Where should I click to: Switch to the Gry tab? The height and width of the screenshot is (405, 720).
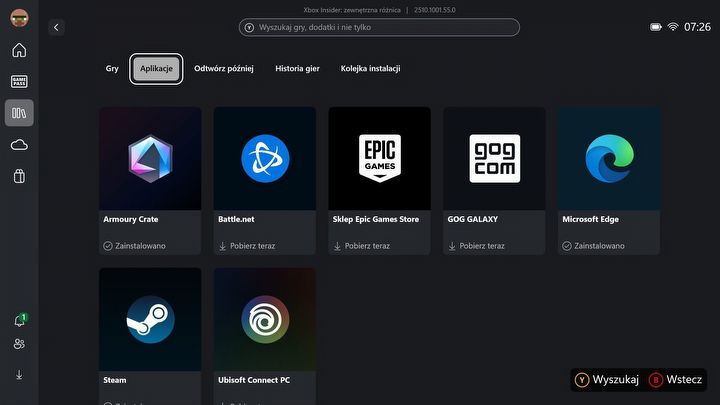click(x=112, y=69)
